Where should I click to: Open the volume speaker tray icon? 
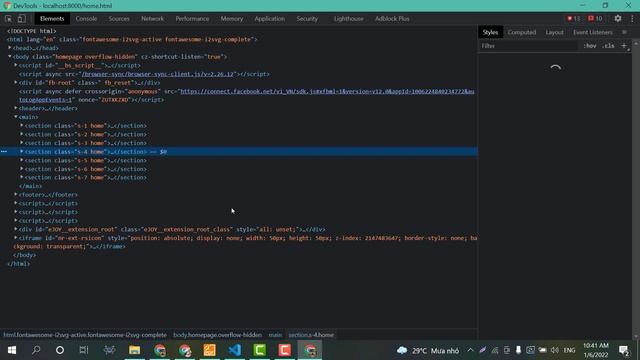[x=555, y=350]
